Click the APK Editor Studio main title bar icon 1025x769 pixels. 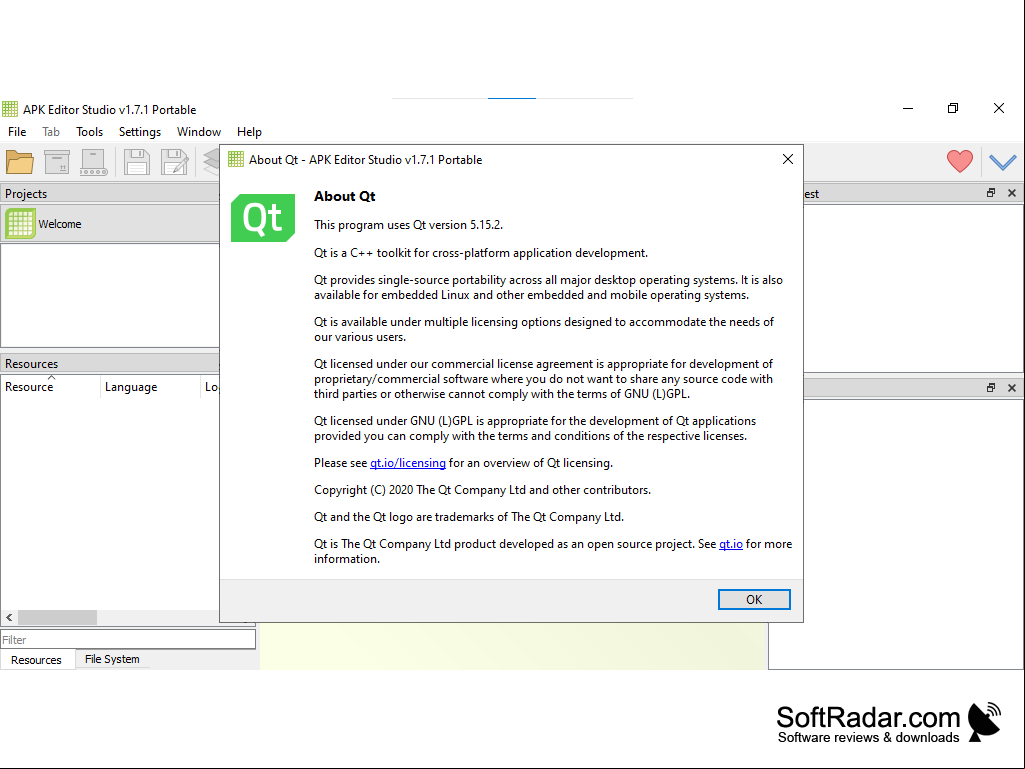[x=10, y=109]
